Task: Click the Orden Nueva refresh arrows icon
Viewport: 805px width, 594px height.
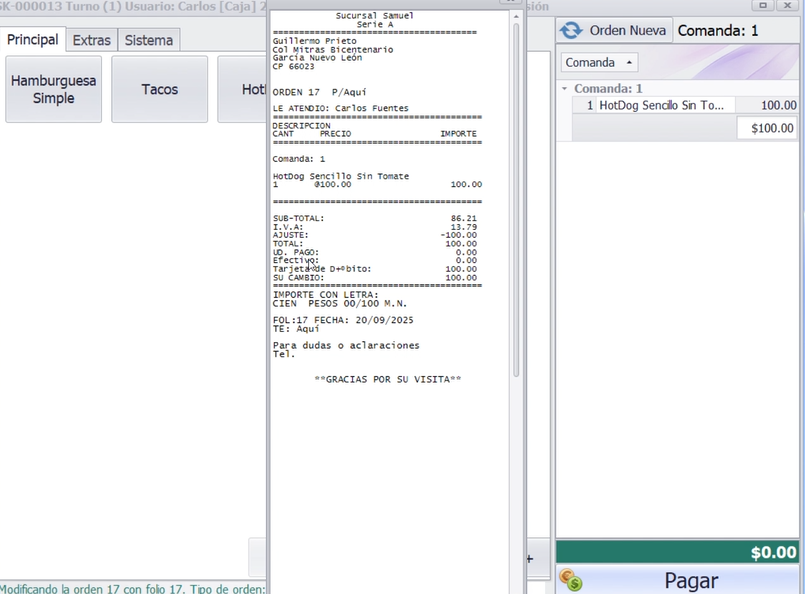Action: [x=572, y=31]
